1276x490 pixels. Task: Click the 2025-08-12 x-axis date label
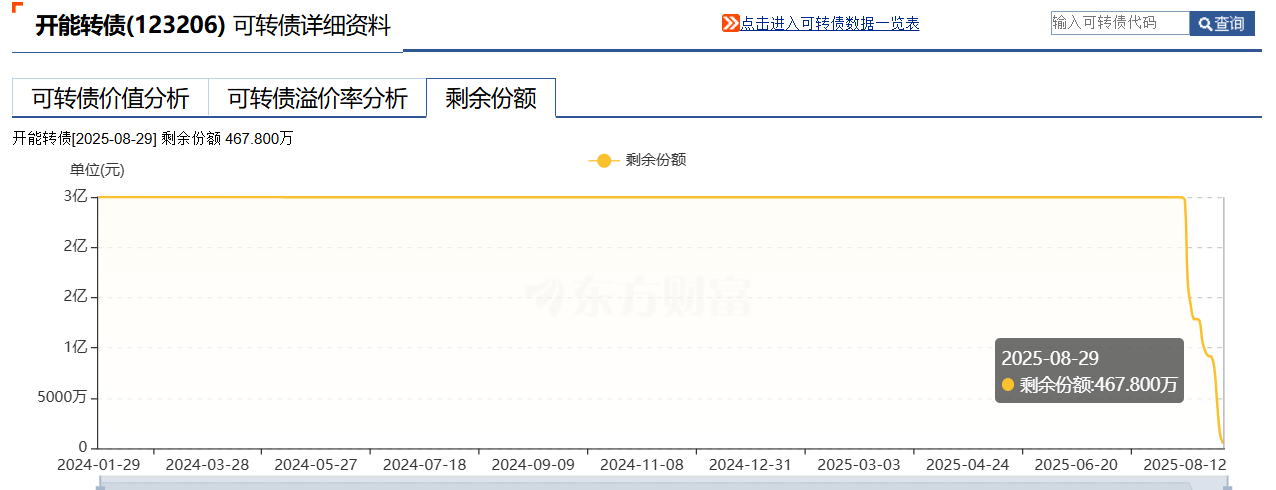(1184, 465)
